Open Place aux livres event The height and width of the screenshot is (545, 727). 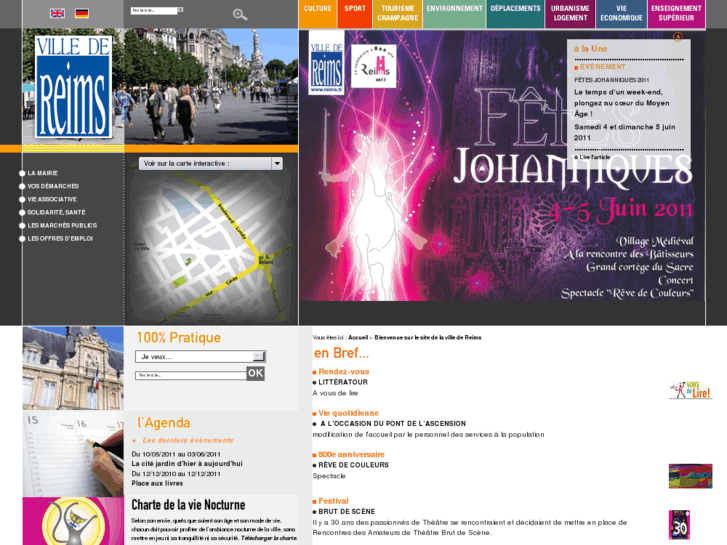click(157, 483)
